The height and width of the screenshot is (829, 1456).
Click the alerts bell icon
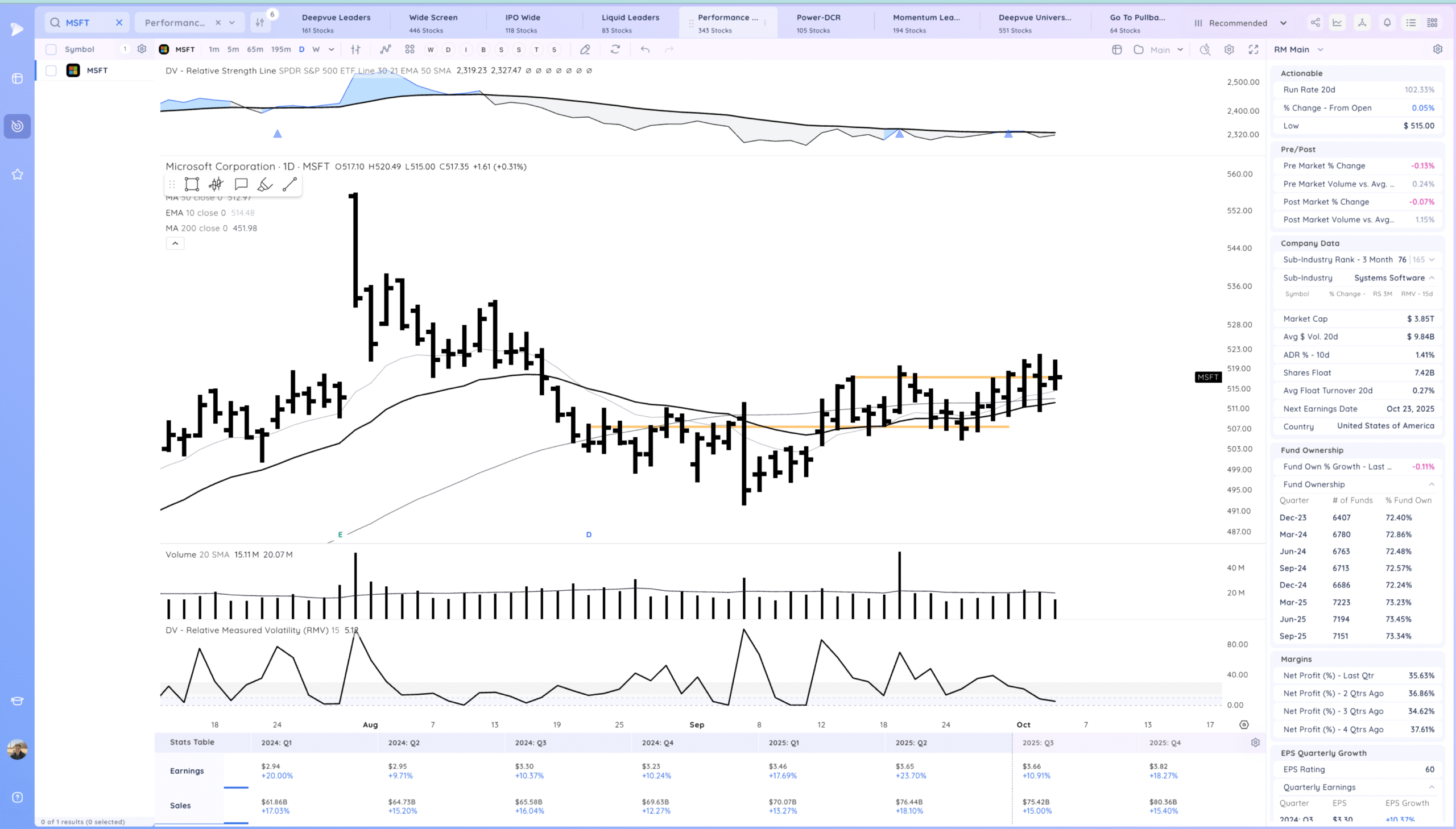click(1387, 23)
